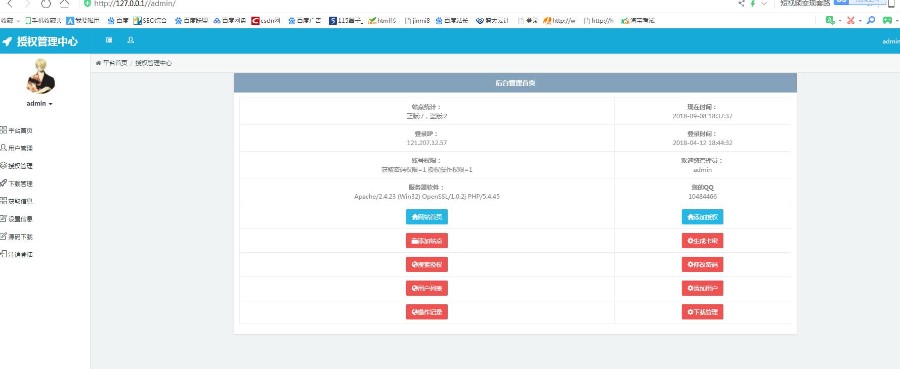Click the rocket logo in the blue header
This screenshot has height=369, width=900.
(7, 41)
